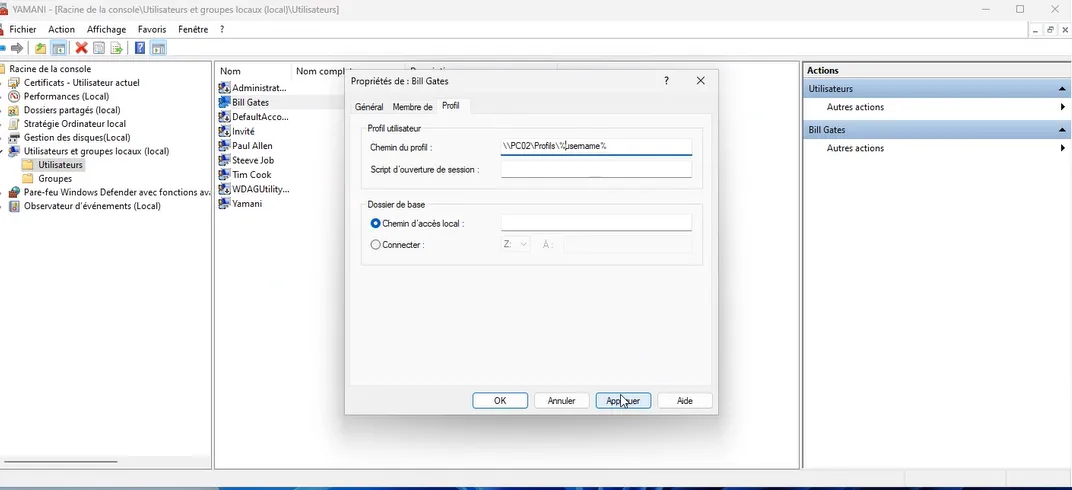Screen dimensions: 1072x490
Task: Switch to the Membre de tab
Action: (412, 106)
